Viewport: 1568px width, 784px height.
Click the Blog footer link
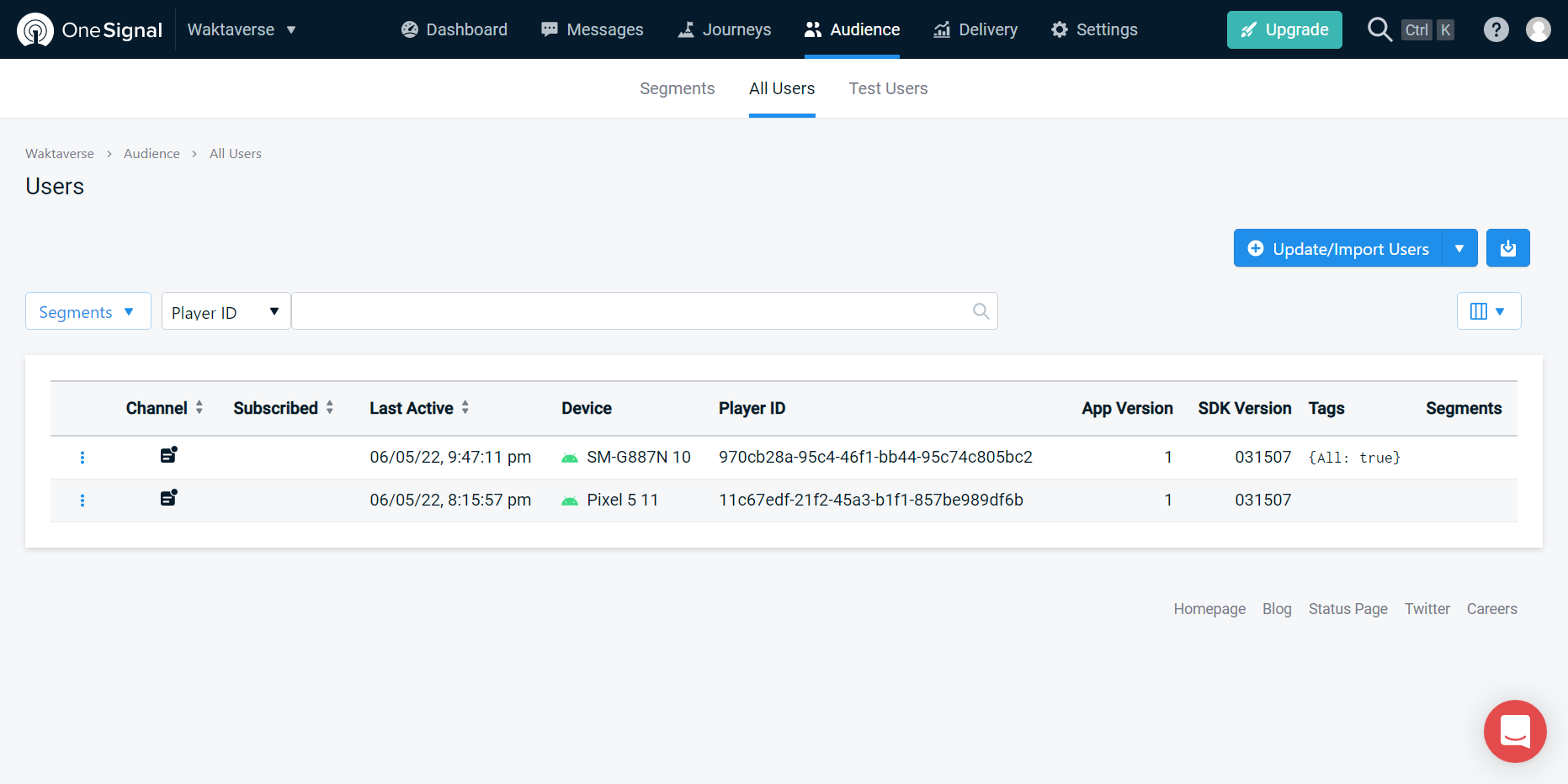[1277, 609]
